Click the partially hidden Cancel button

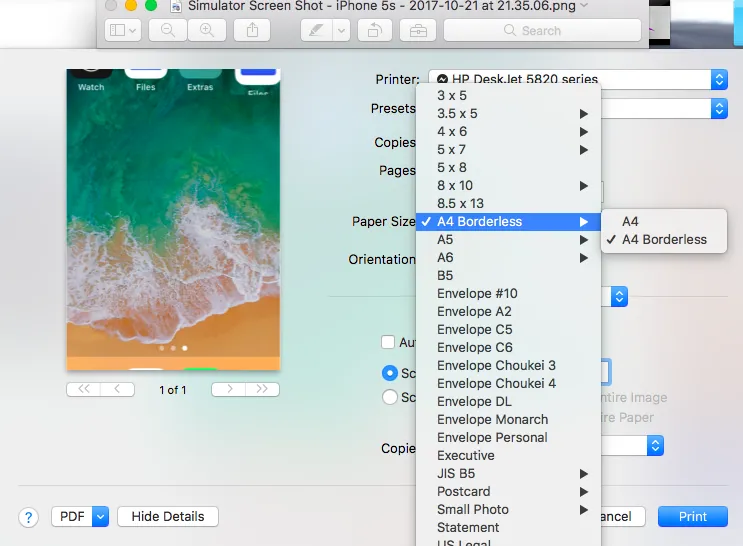point(623,517)
